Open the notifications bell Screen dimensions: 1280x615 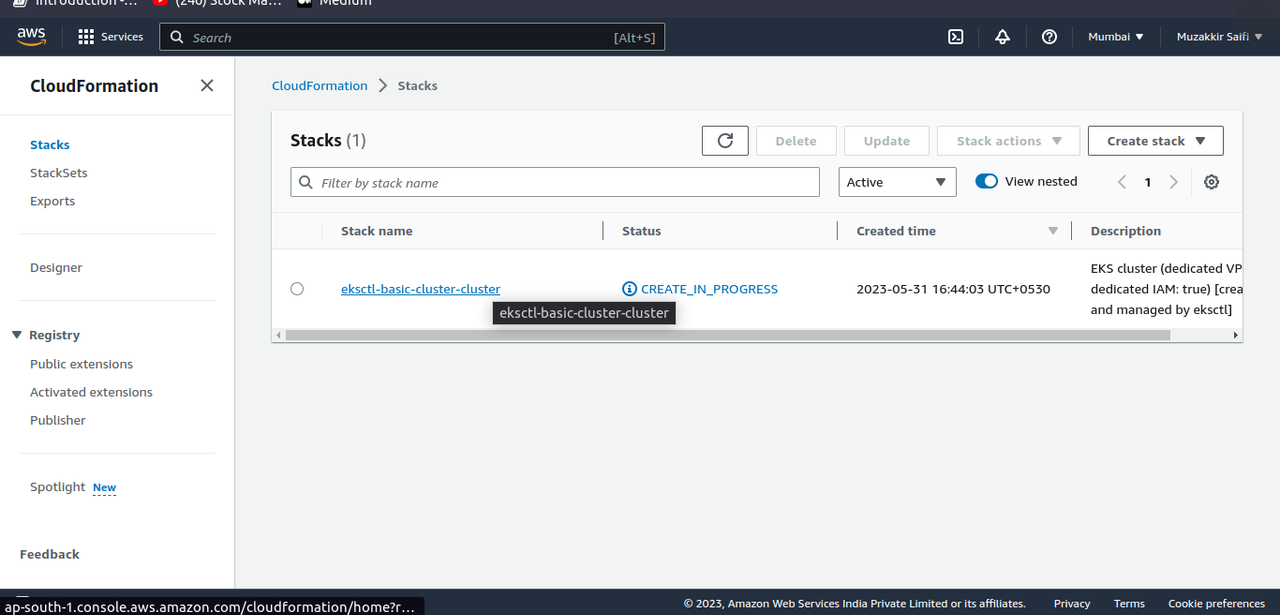[x=1002, y=37]
